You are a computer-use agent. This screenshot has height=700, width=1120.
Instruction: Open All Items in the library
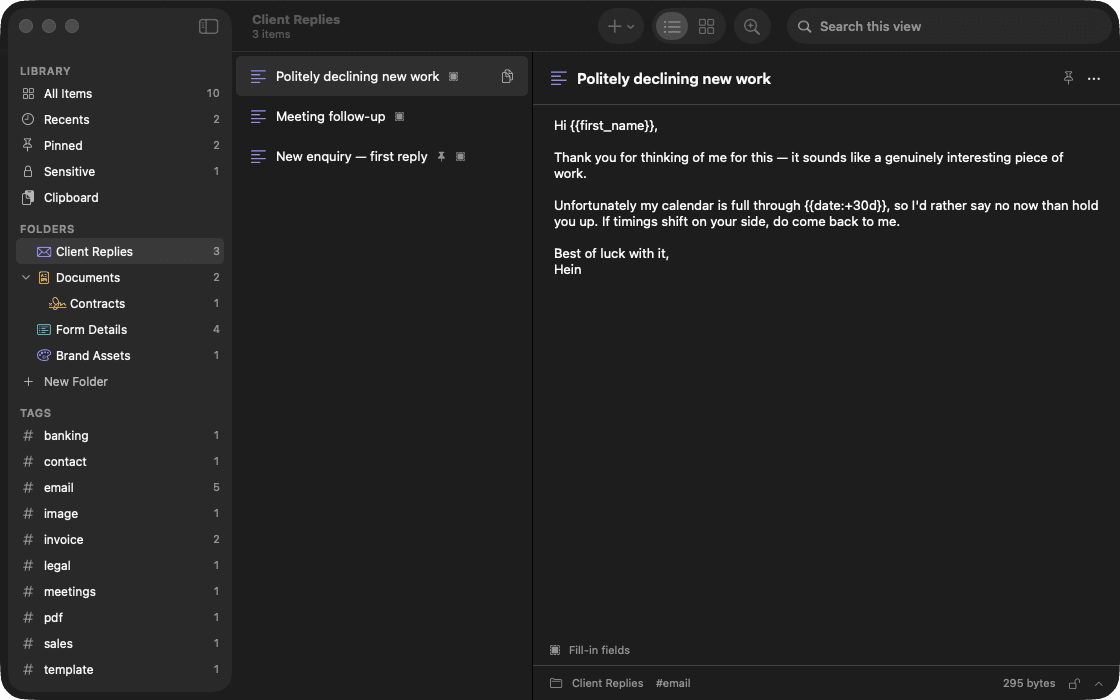pos(120,94)
